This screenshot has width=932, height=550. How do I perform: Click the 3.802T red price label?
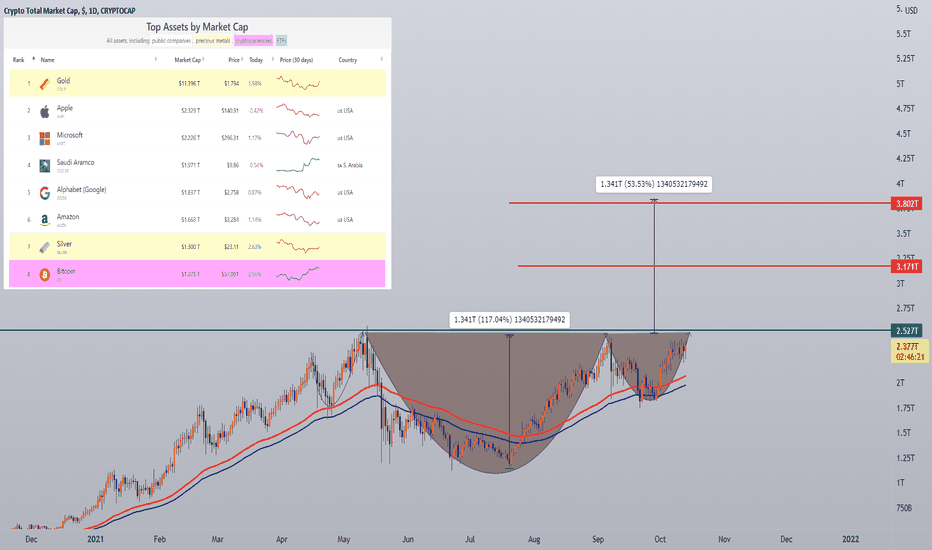point(907,204)
